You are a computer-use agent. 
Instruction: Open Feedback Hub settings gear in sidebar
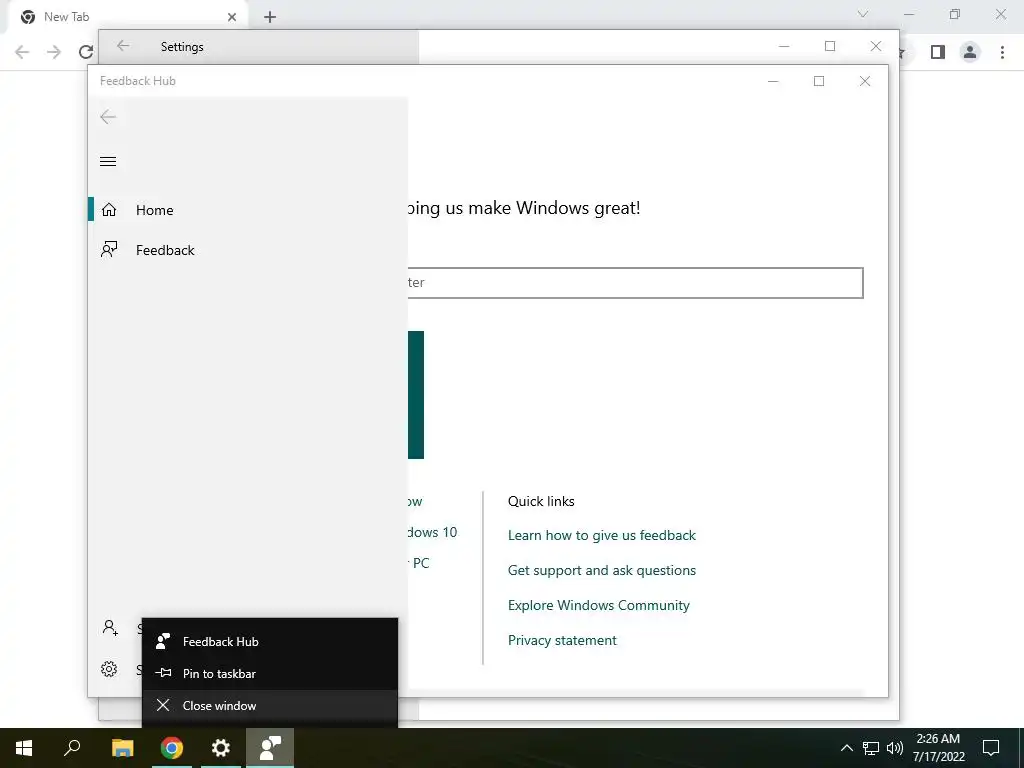109,669
